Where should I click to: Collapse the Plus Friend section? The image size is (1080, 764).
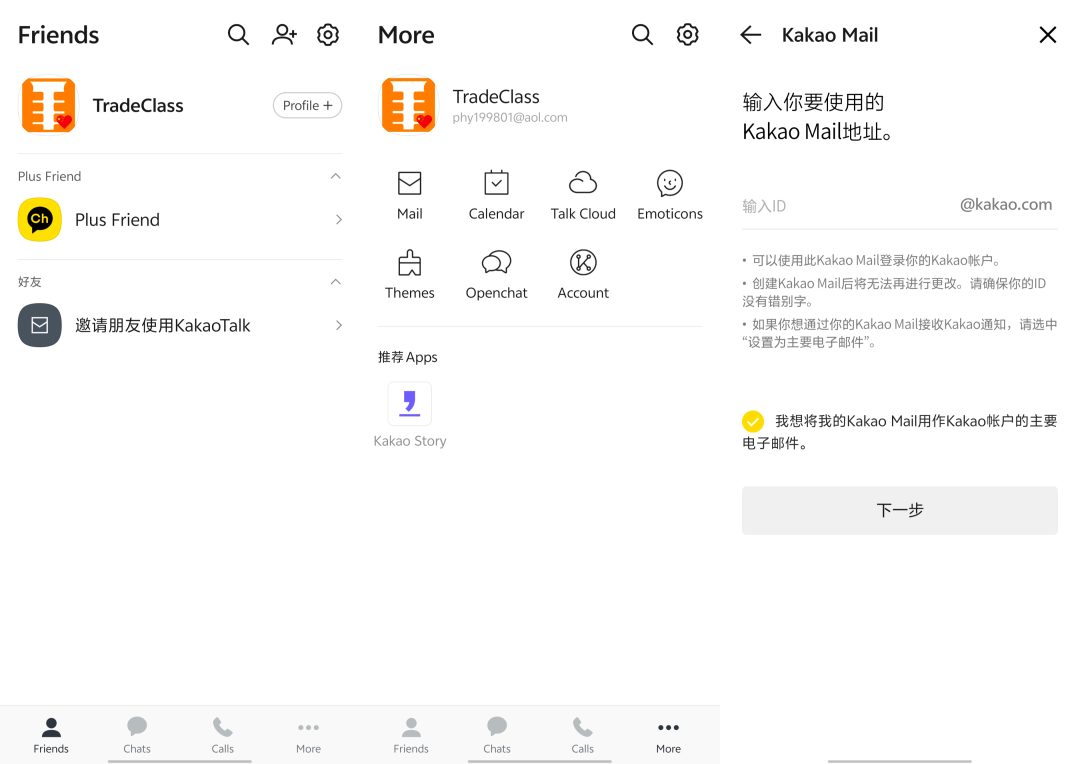click(335, 176)
